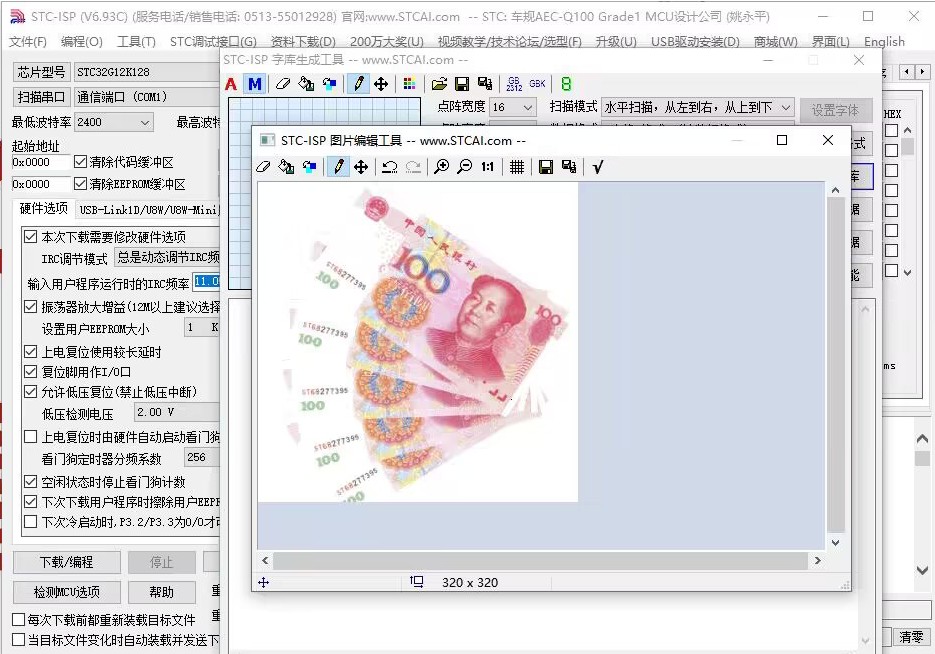The image size is (935, 654).
Task: Open a file with the font tool folder icon
Action: 439,84
